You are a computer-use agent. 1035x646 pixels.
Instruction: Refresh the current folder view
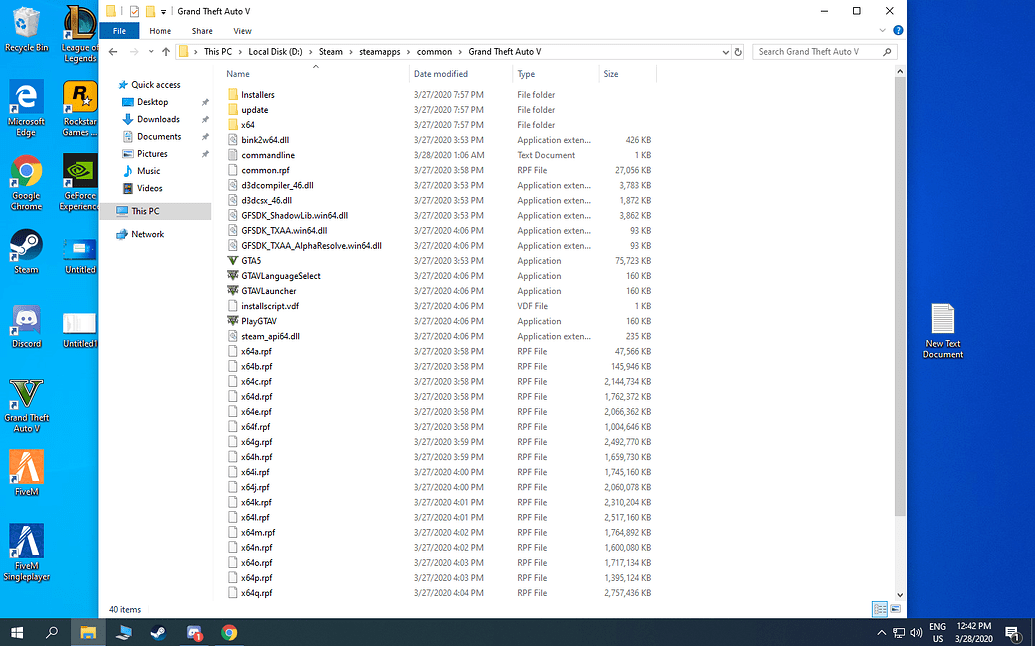(x=737, y=51)
